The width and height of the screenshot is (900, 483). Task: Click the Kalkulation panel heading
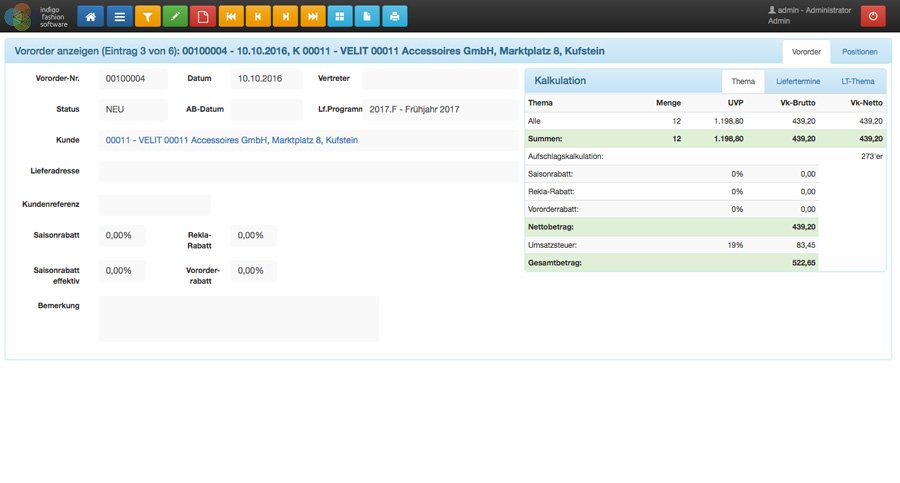(560, 81)
